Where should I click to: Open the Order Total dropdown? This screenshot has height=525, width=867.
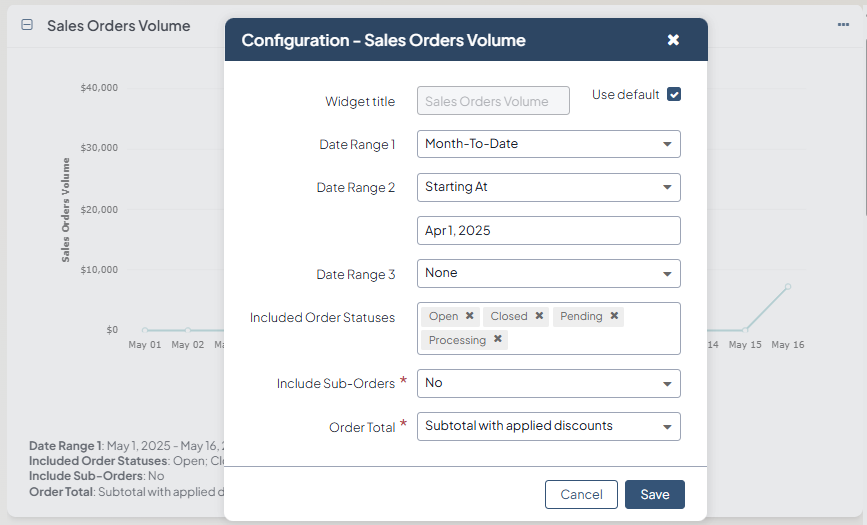[548, 426]
